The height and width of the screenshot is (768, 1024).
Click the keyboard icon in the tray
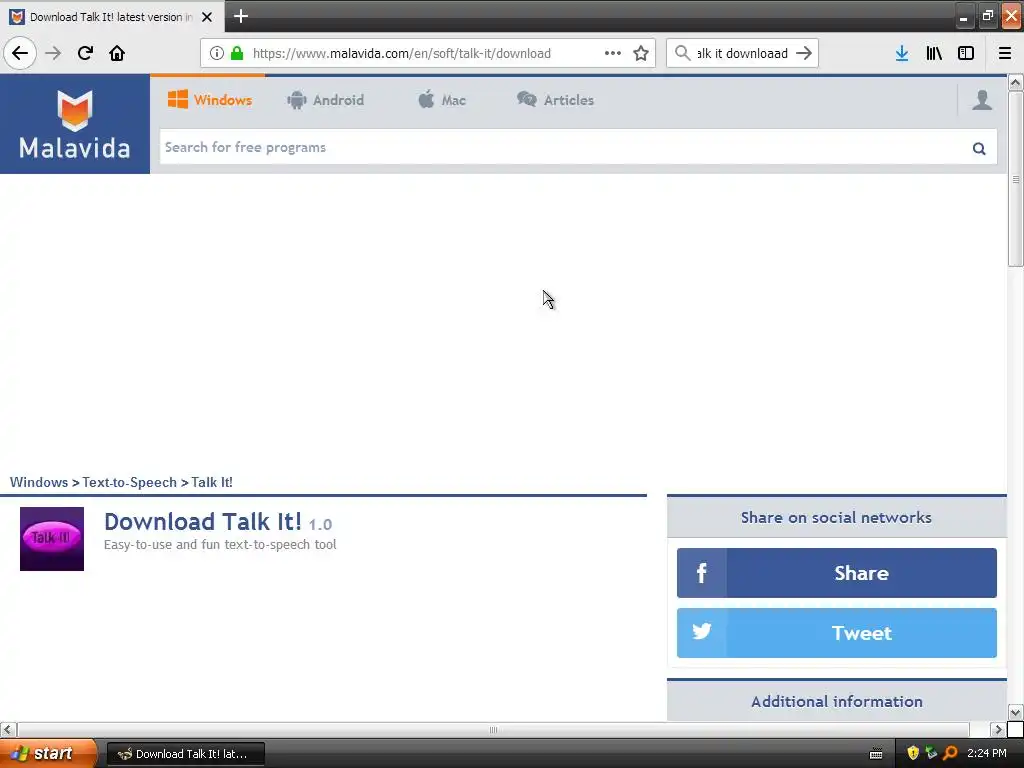876,754
